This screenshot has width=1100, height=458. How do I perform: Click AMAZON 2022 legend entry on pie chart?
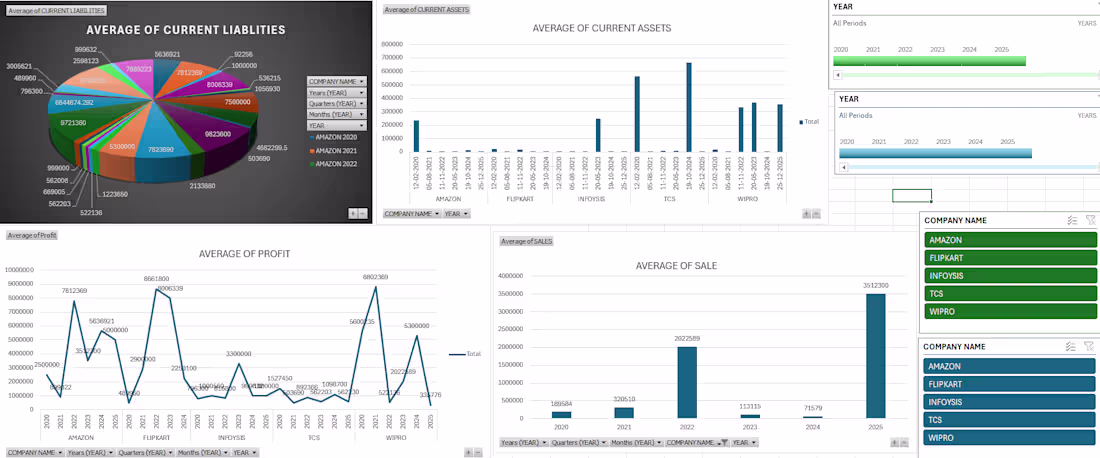click(334, 163)
